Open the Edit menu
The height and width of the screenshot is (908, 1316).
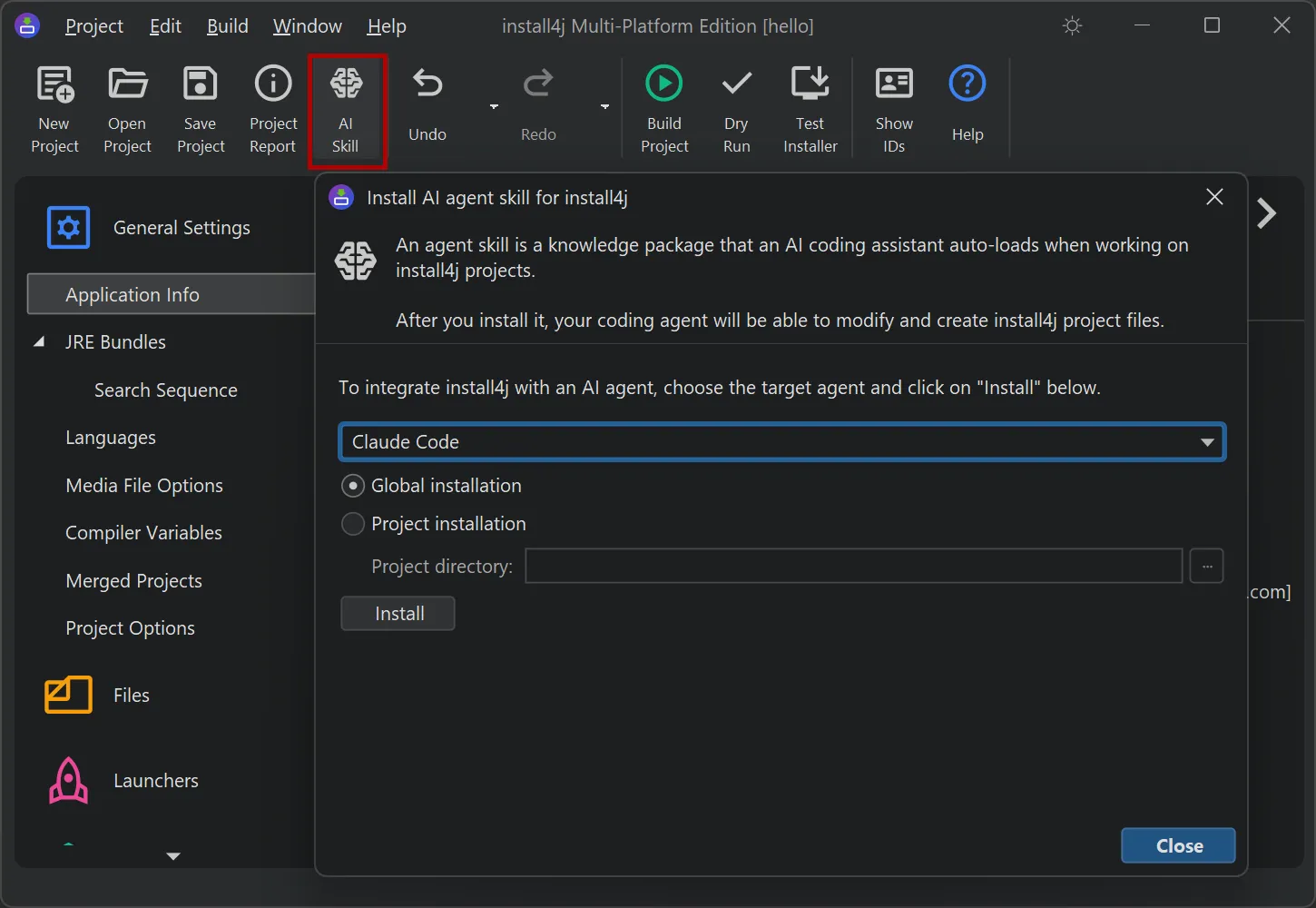pos(165,26)
